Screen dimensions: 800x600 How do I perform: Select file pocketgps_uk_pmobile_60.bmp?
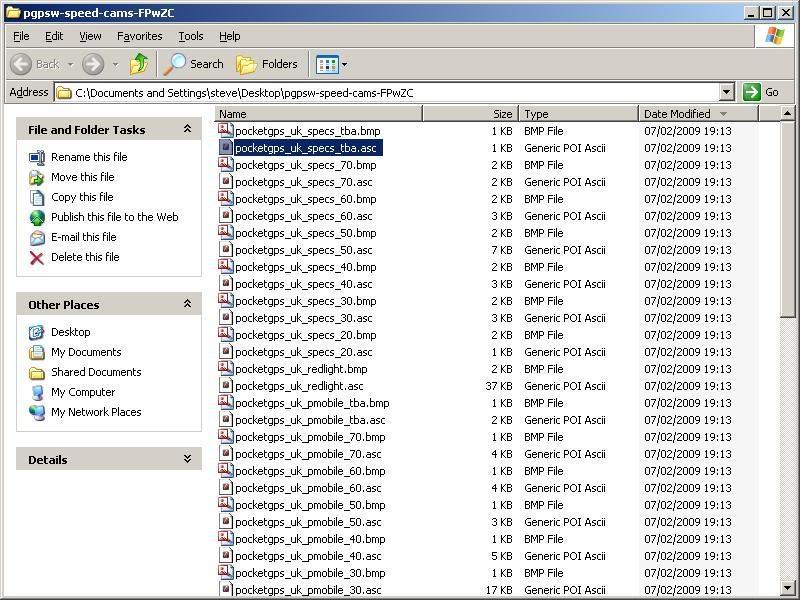pyautogui.click(x=310, y=471)
